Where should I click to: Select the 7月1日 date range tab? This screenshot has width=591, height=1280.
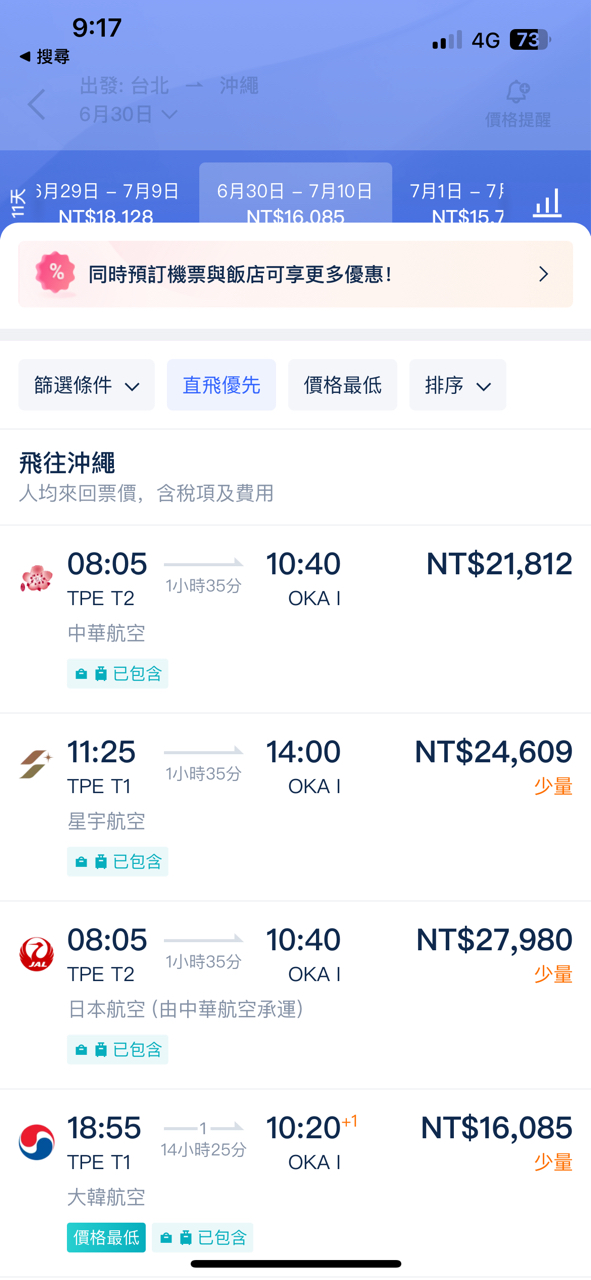tap(456, 202)
